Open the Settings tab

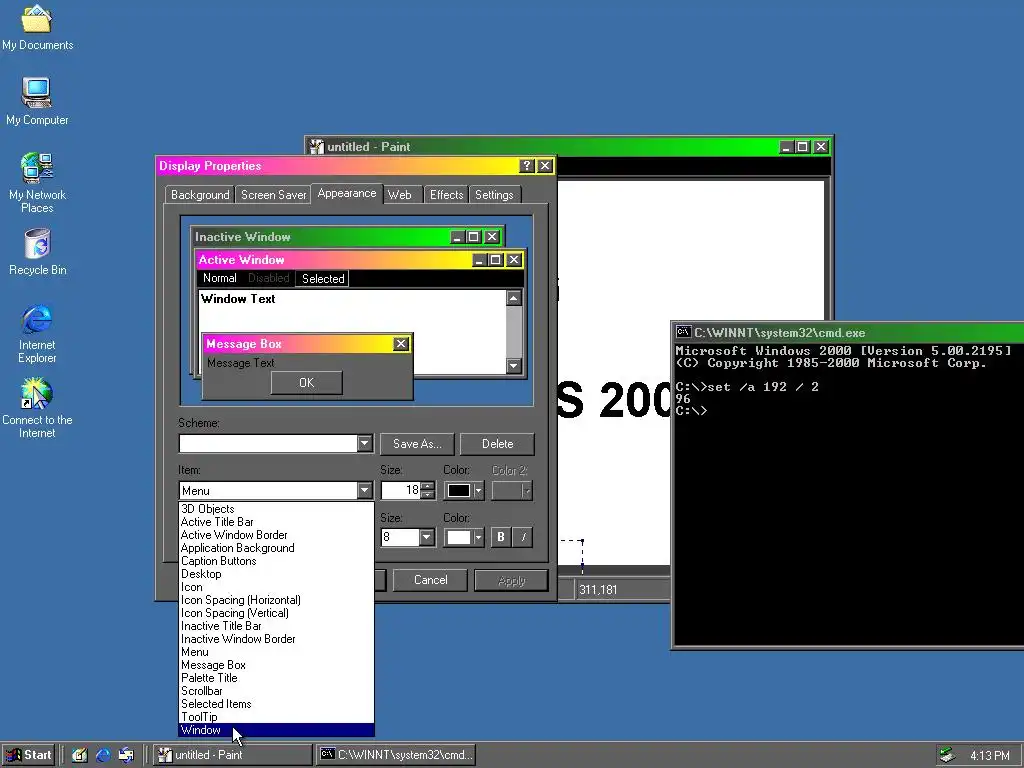(x=494, y=195)
